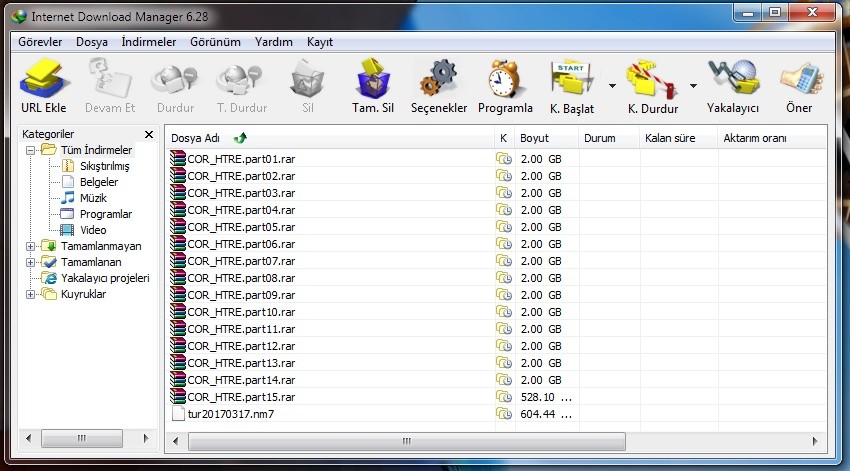Sort by Aktarım oranı column header

772,138
